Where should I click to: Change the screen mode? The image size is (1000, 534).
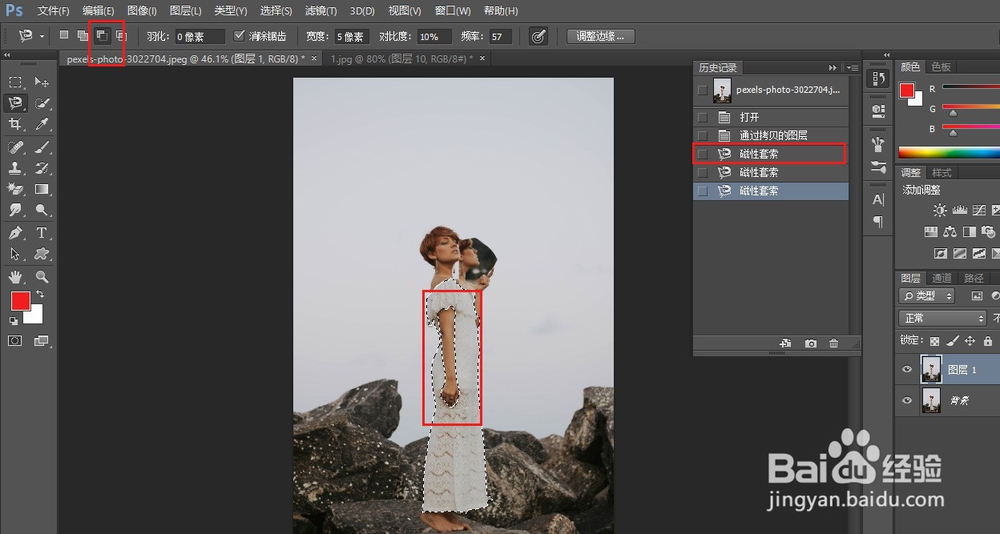click(41, 341)
